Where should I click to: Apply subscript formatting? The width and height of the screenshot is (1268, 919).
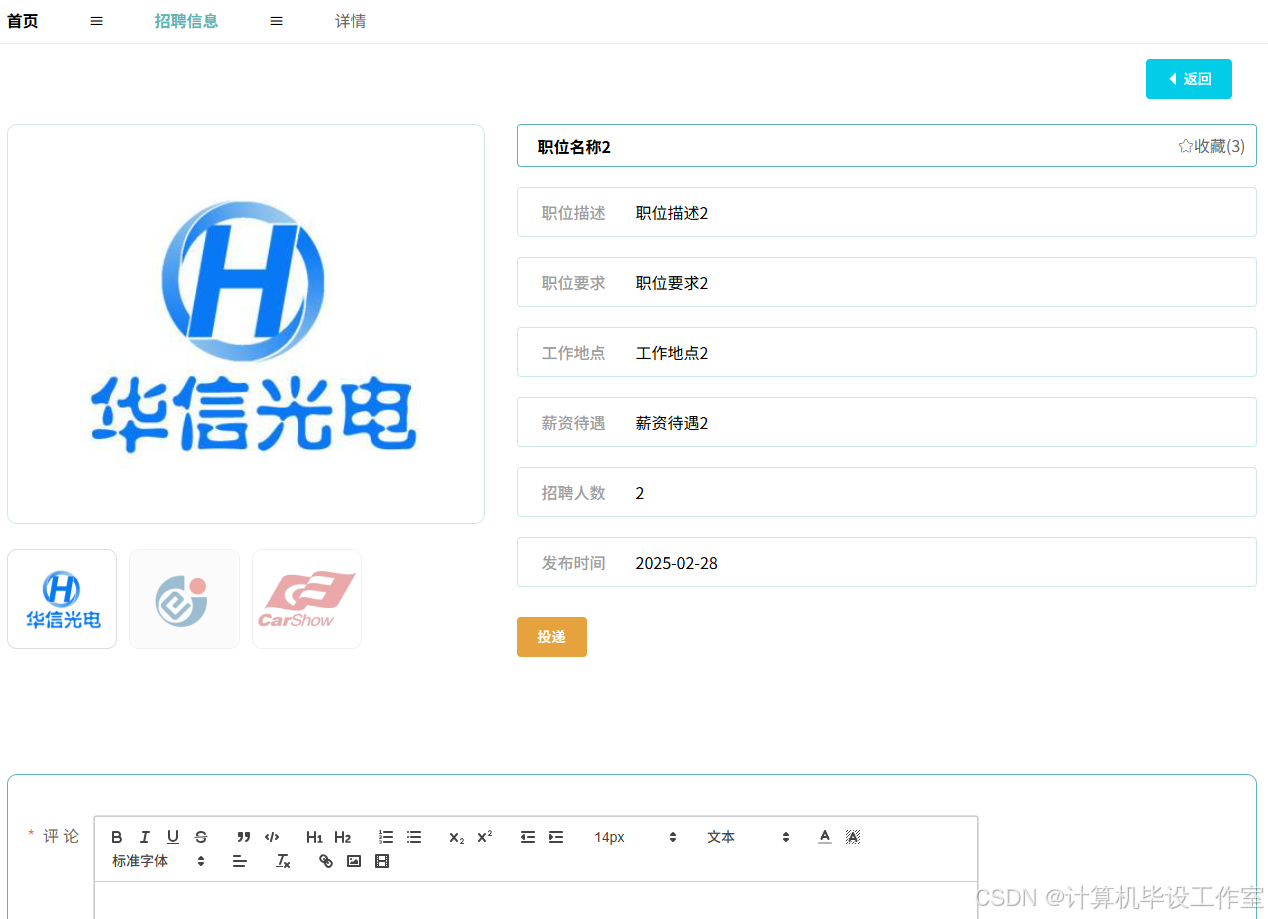click(x=457, y=837)
